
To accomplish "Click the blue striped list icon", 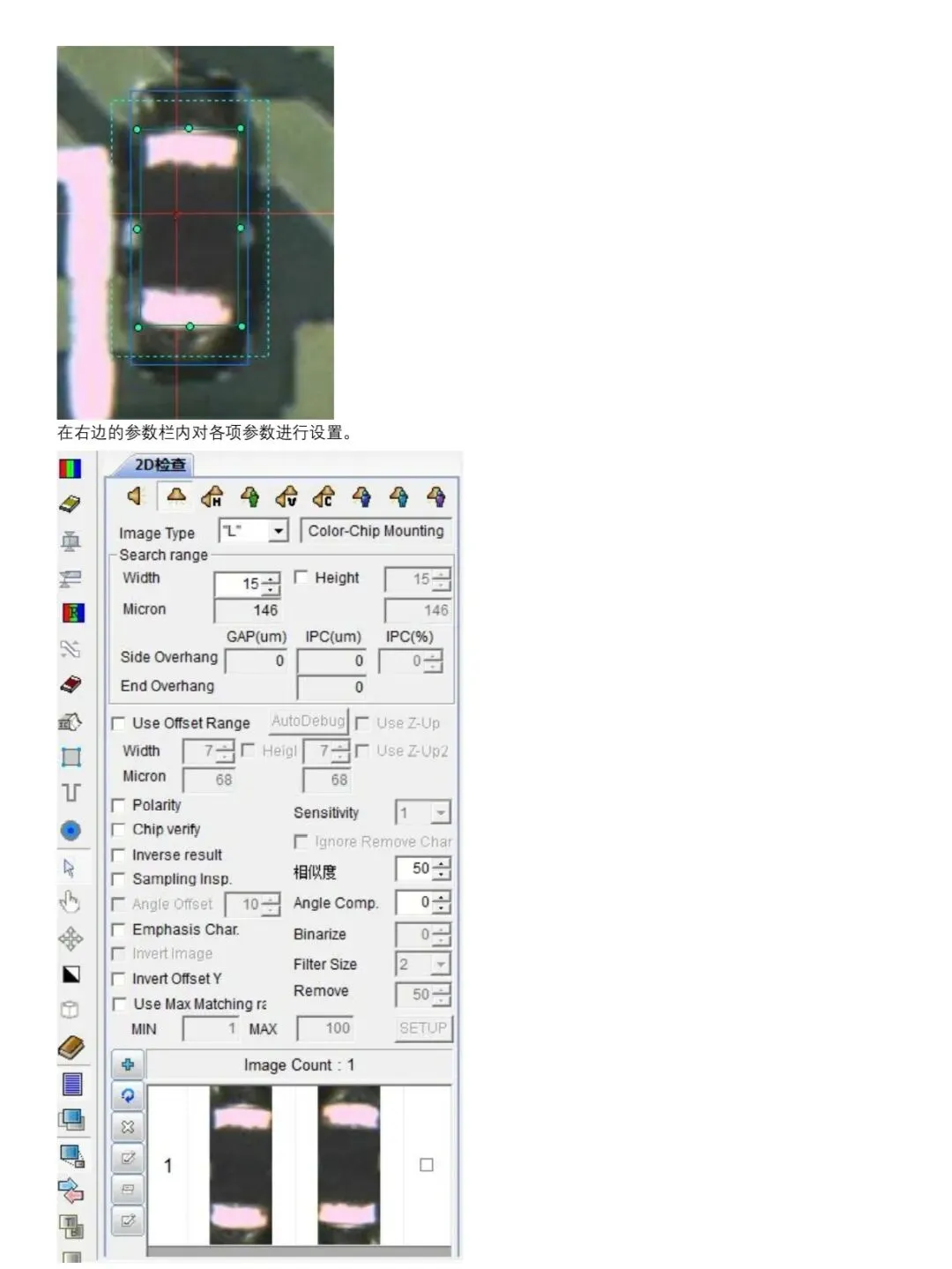I will 72,1083.
